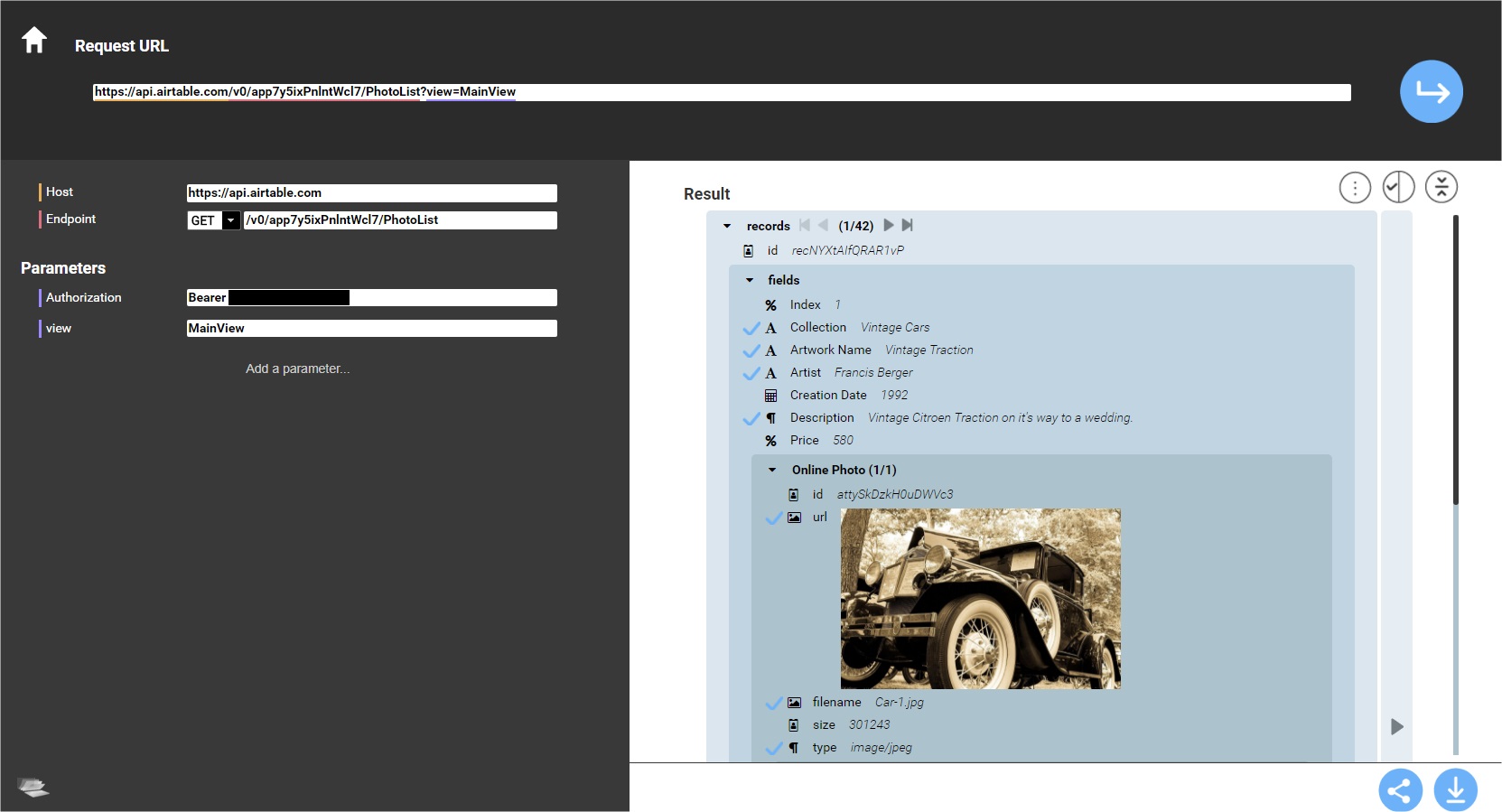Select the view parameter label
The height and width of the screenshot is (812, 1502).
59,328
